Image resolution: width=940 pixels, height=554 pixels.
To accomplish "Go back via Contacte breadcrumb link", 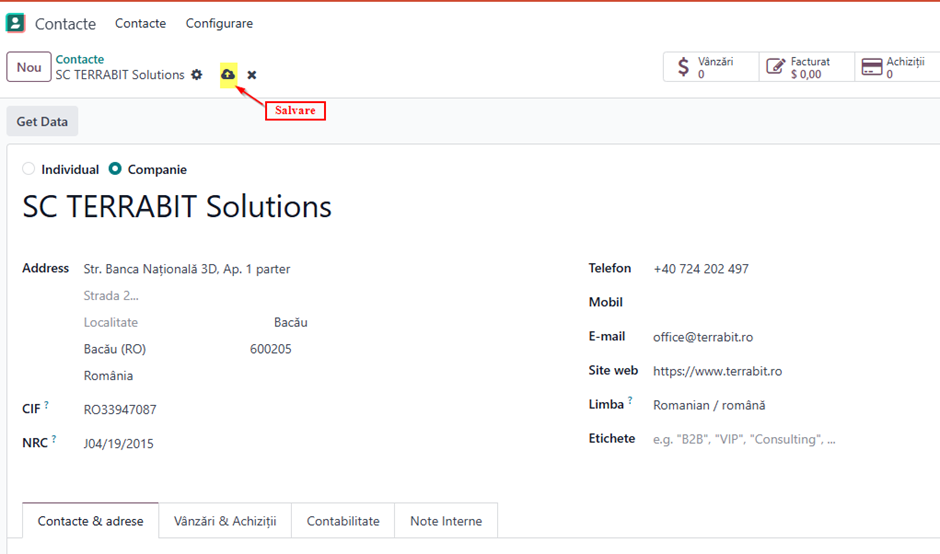I will (80, 59).
